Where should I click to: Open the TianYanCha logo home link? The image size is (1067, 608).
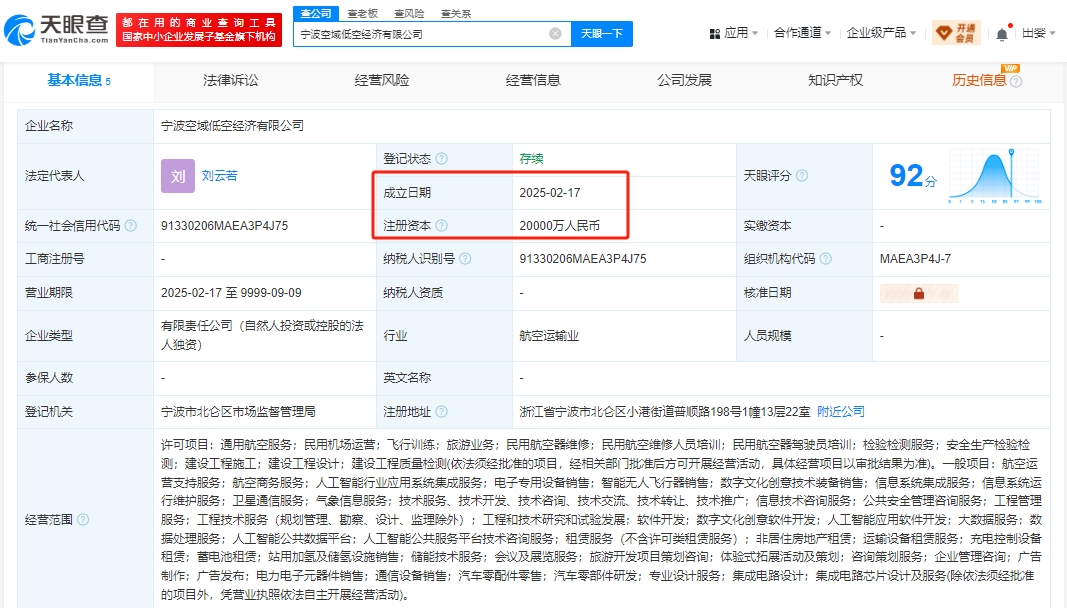coord(56,30)
